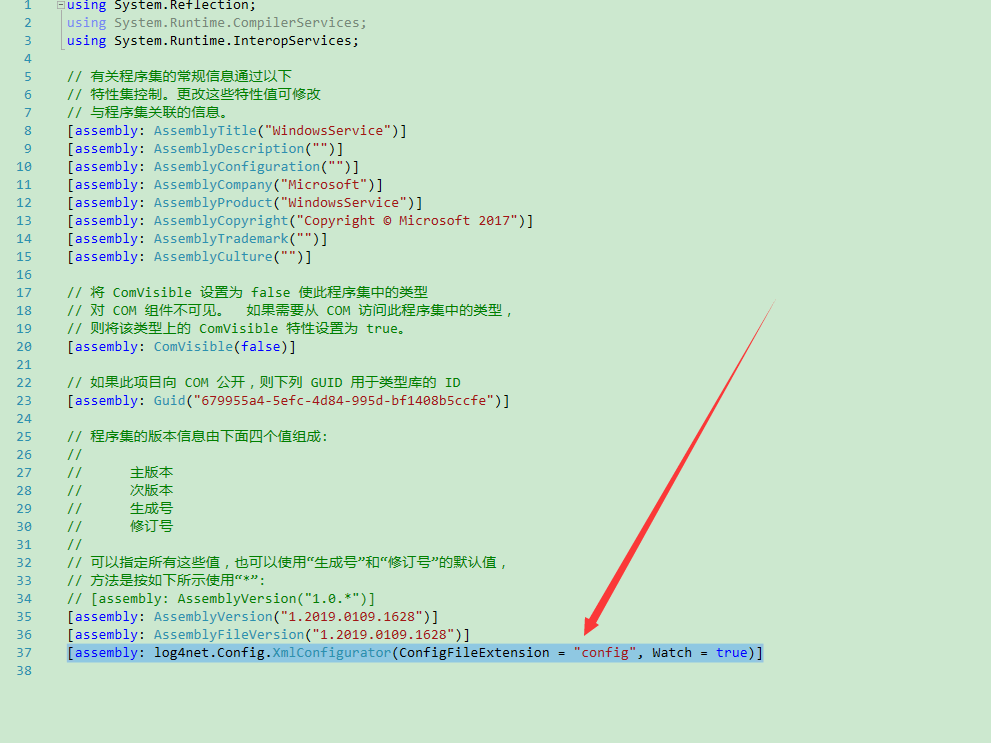Click AssemblyVersion attribute on line 35
Viewport: 991px width, 743px height.
pyautogui.click(x=213, y=617)
